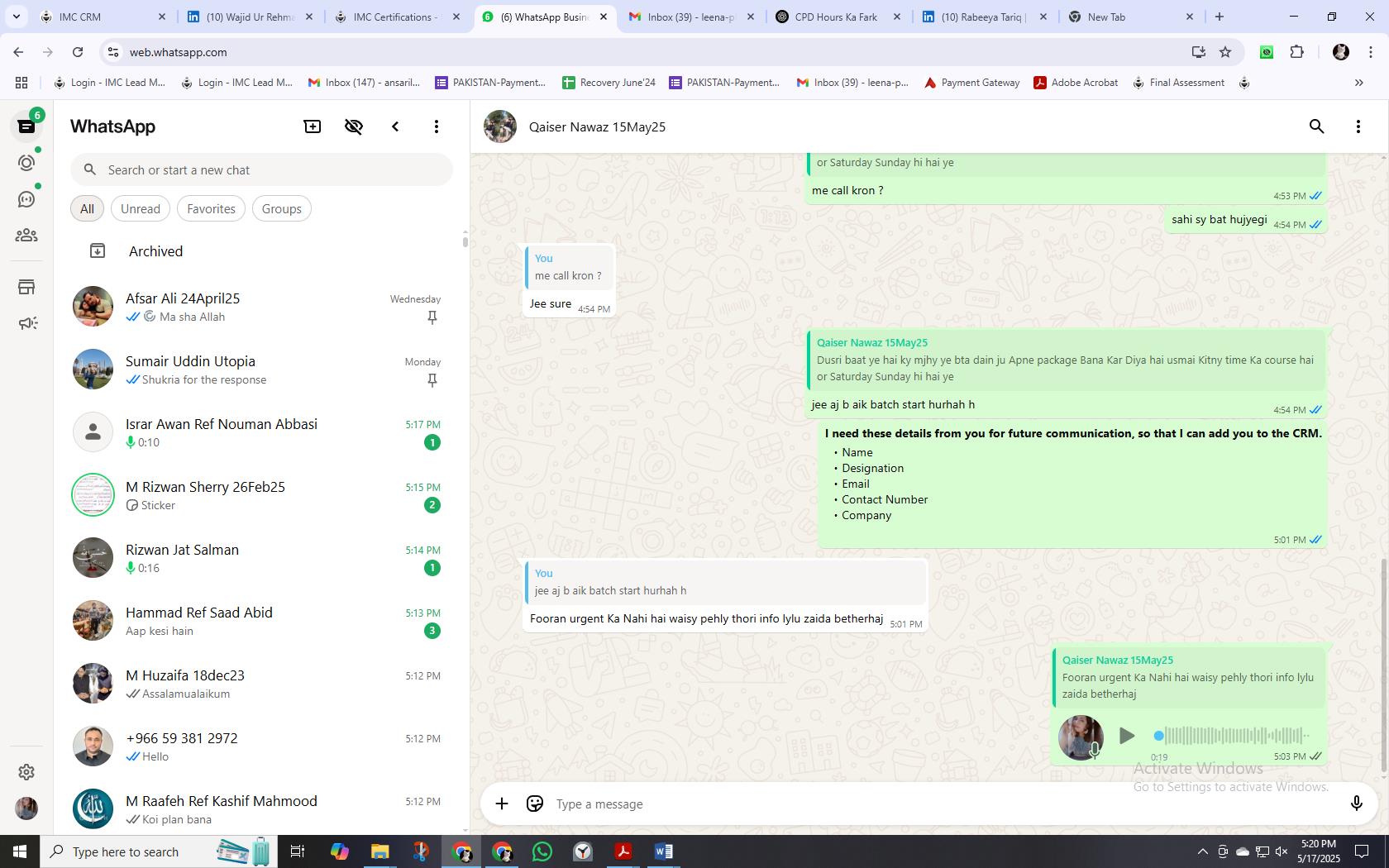Open the Archived chats row
This screenshot has height=868, width=1389.
261,251
